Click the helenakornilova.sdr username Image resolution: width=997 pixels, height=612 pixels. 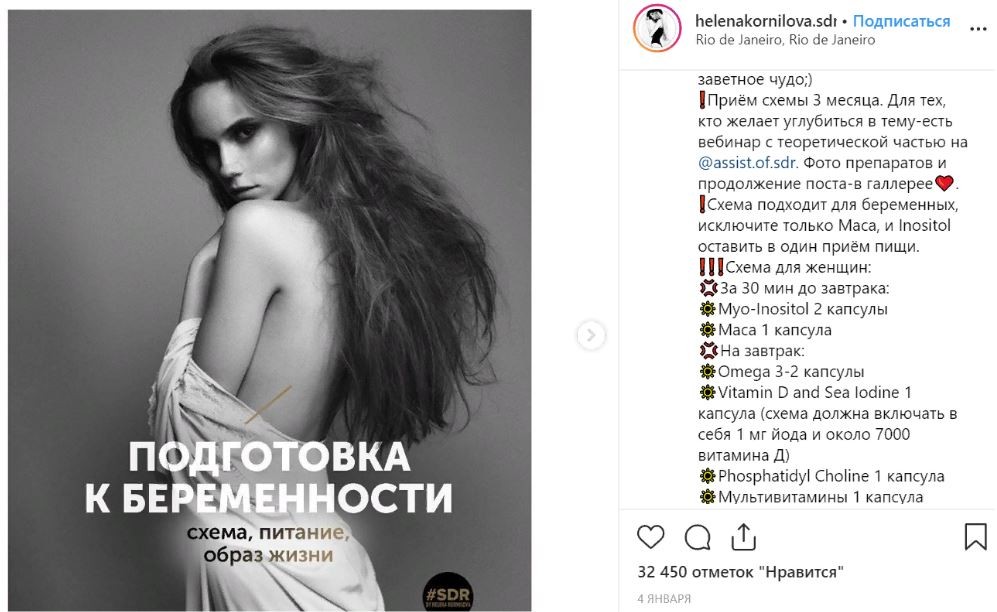766,21
